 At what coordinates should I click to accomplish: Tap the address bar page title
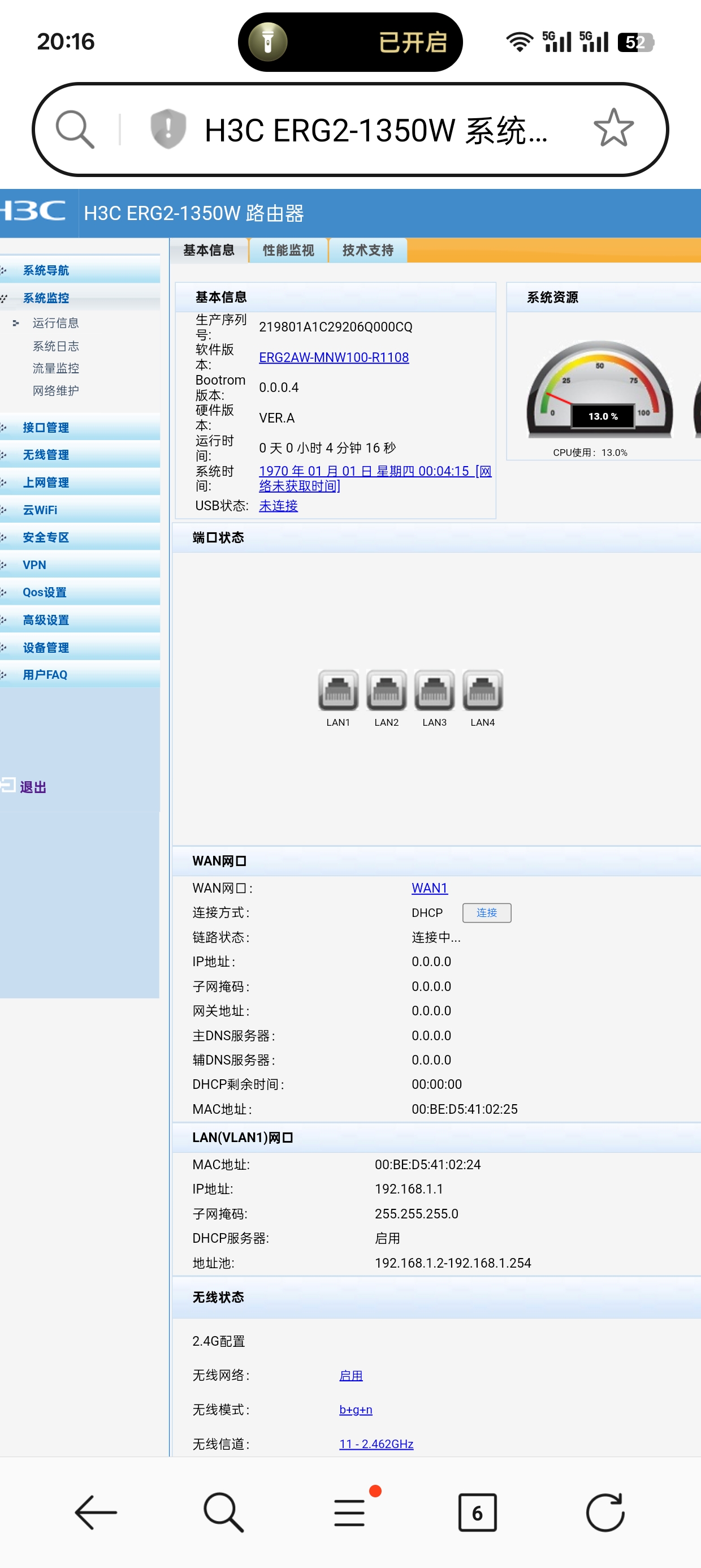(375, 130)
